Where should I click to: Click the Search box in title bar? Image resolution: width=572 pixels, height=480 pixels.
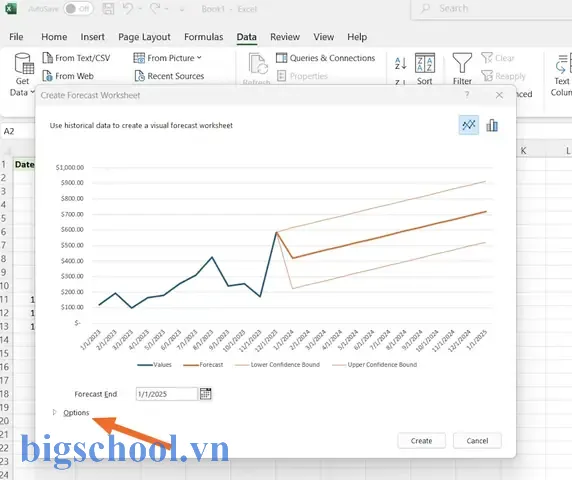tap(491, 9)
